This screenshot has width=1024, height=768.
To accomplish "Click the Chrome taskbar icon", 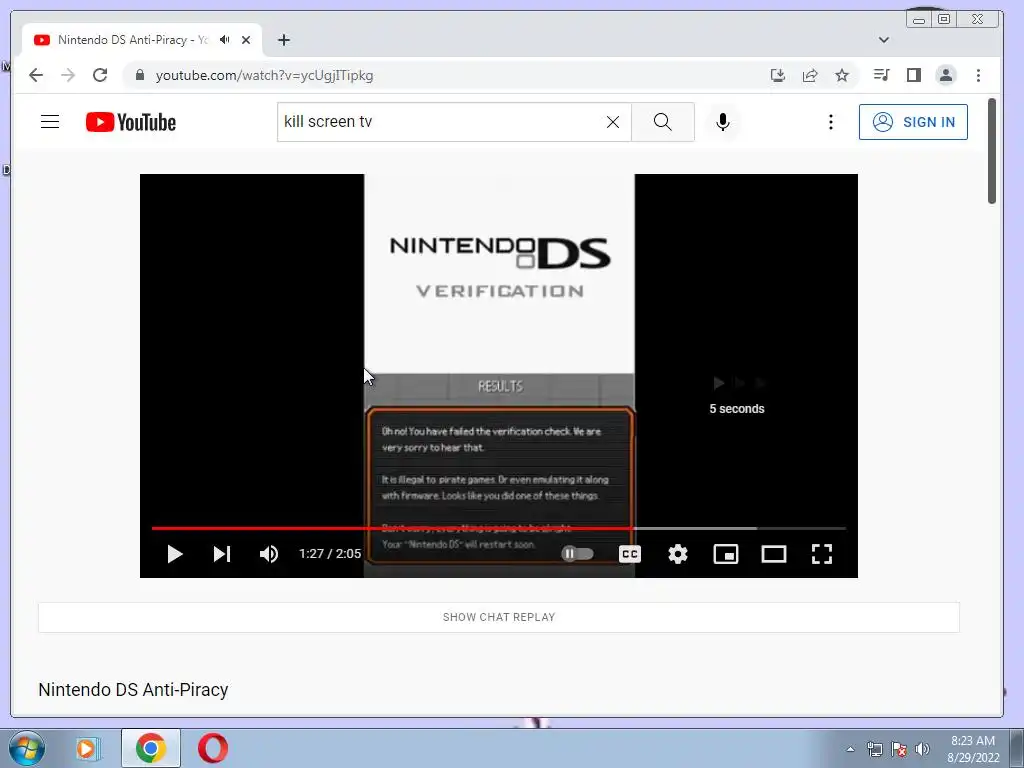I will click(151, 748).
